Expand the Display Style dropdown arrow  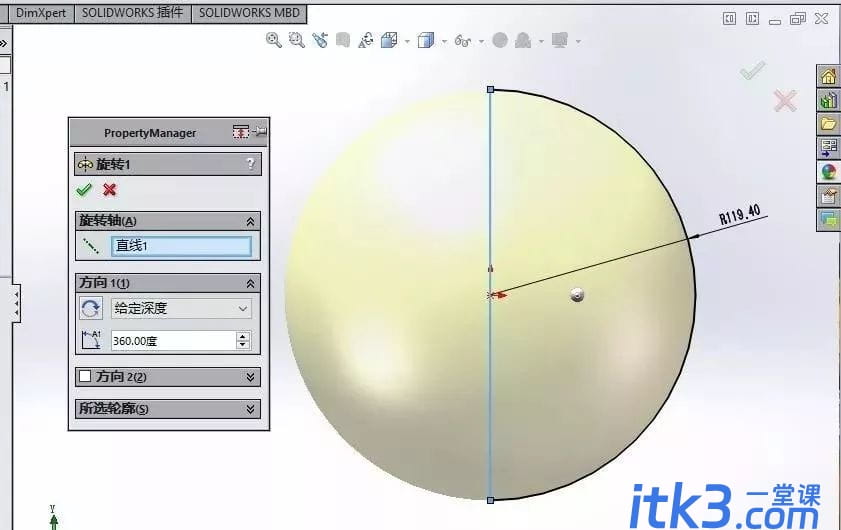coord(445,41)
